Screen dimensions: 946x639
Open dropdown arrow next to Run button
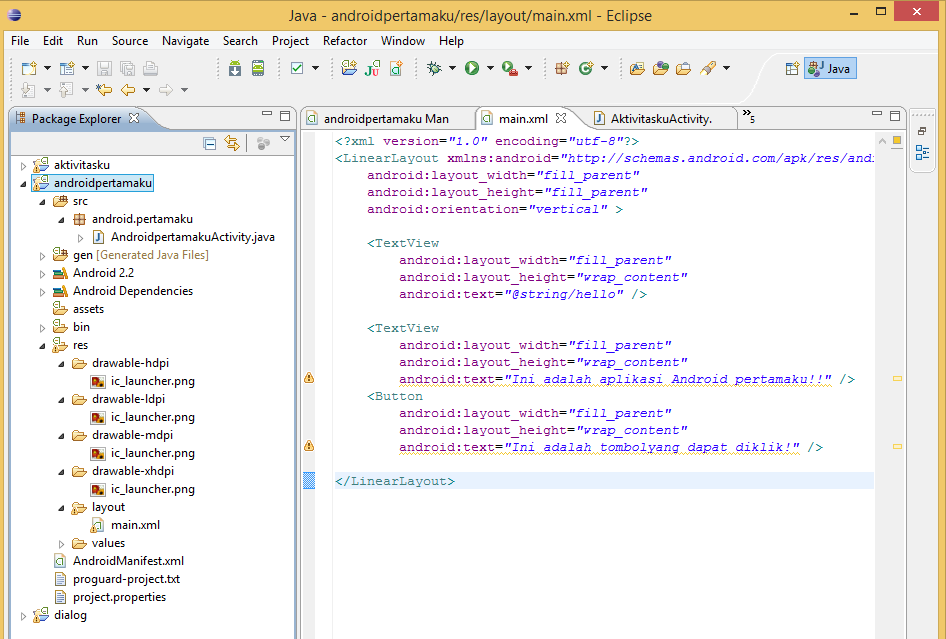[x=490, y=68]
